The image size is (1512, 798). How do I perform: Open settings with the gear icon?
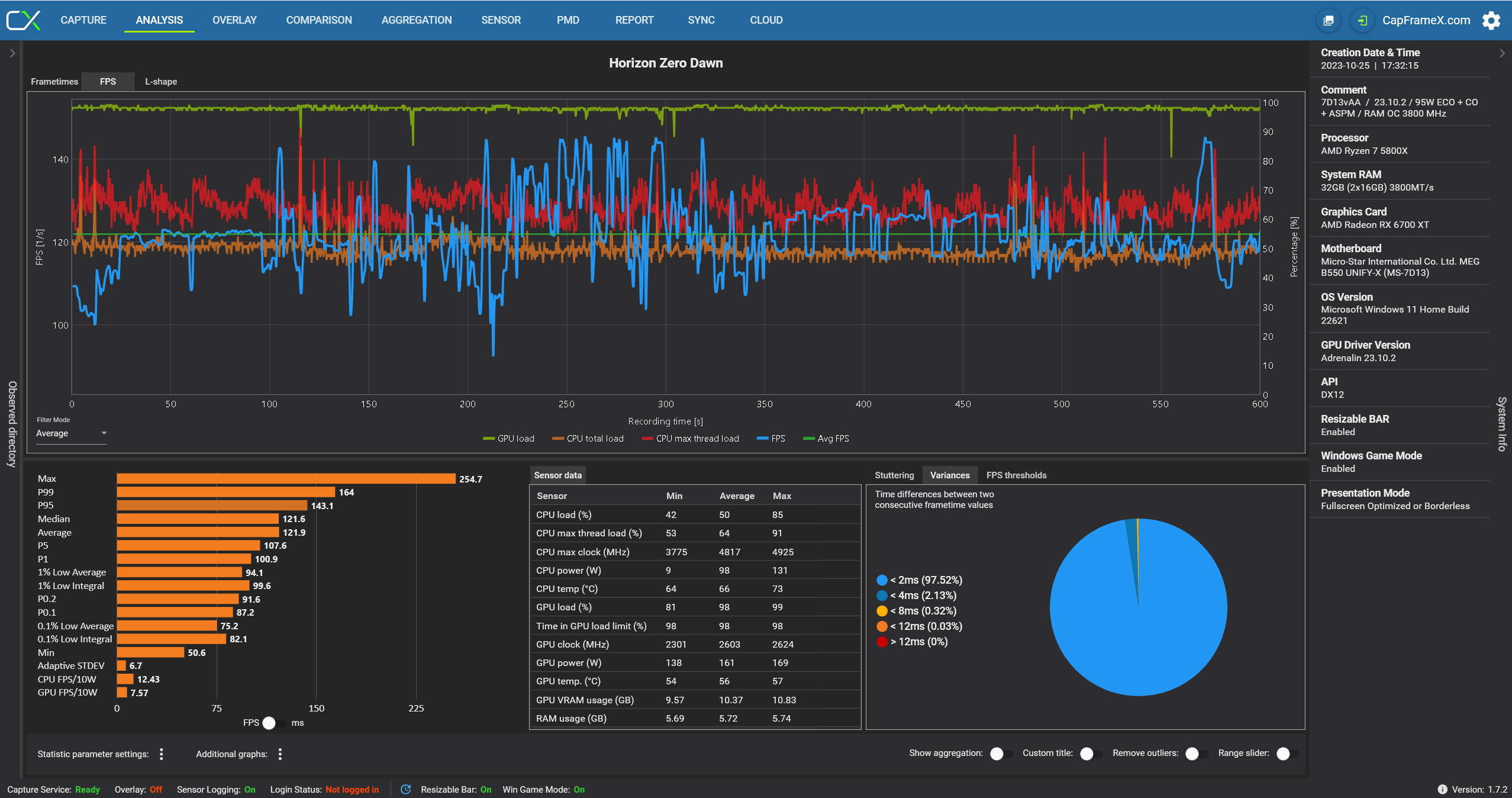pos(1491,21)
